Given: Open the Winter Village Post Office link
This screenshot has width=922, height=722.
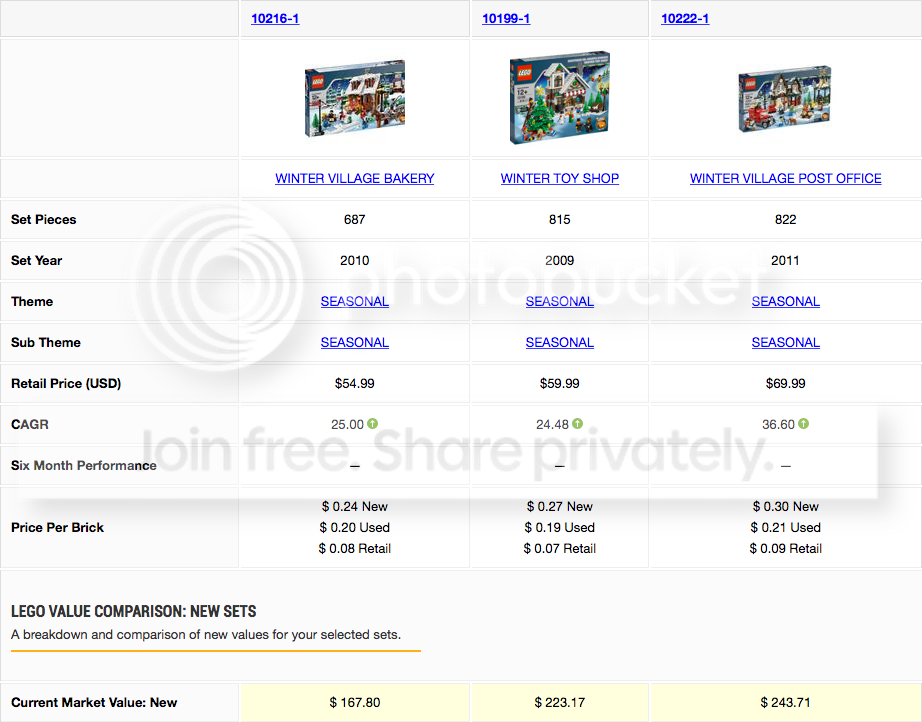Looking at the screenshot, I should coord(786,178).
